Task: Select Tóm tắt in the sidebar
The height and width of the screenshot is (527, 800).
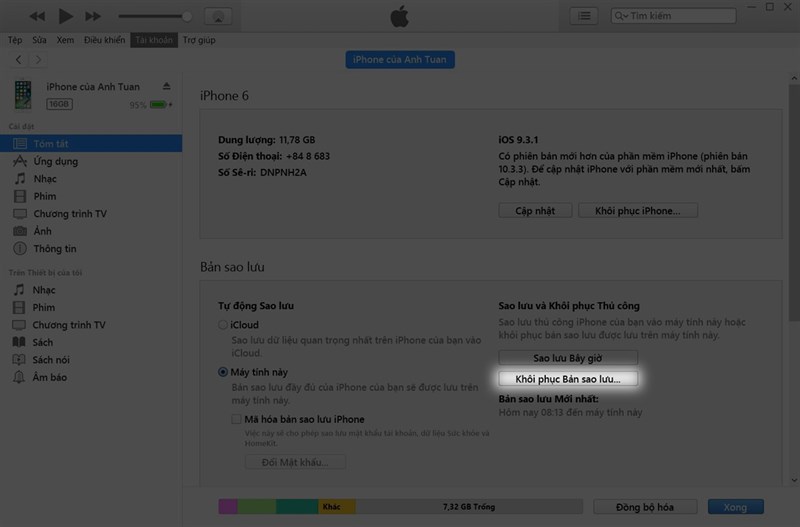Action: [x=91, y=143]
